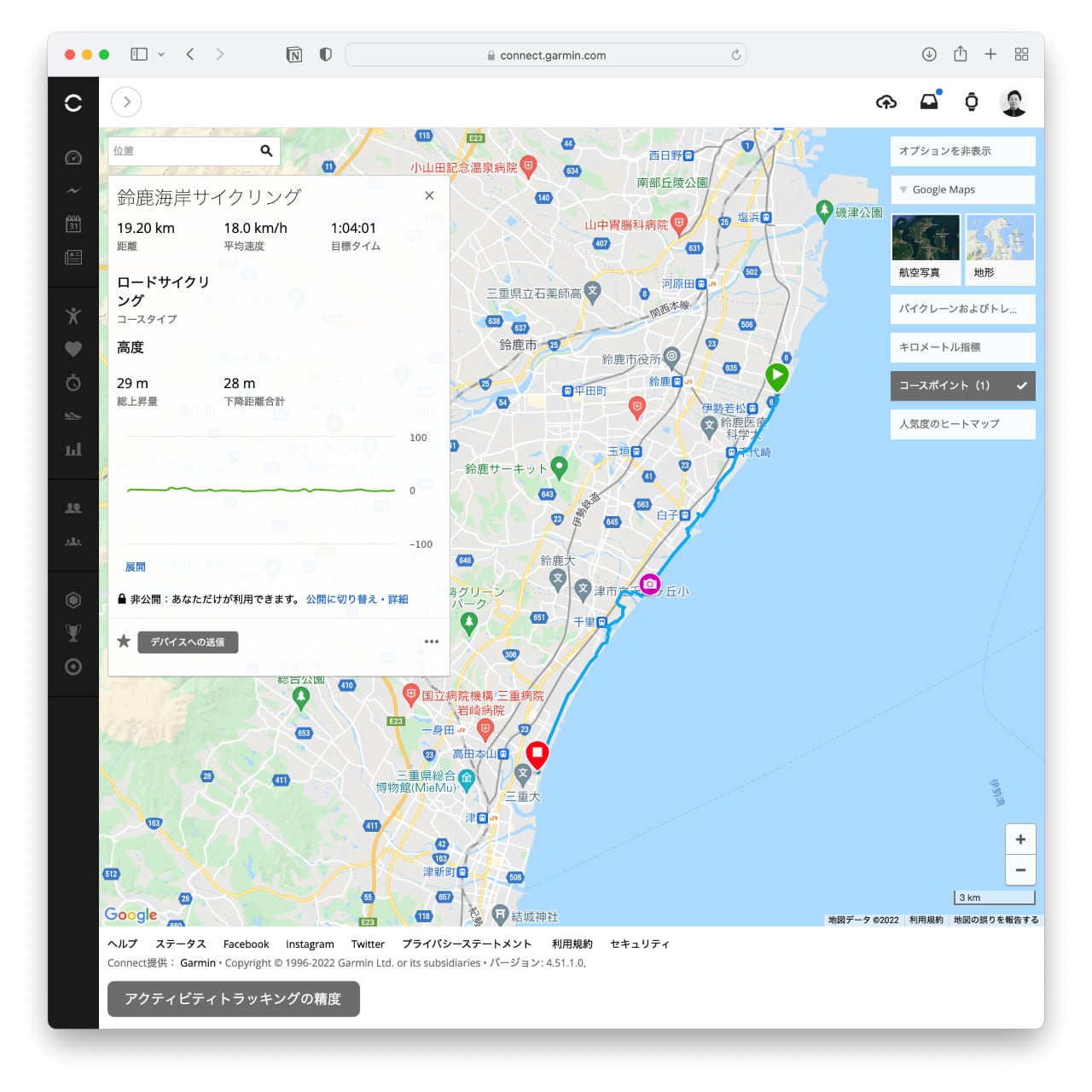Click オプションを非表示 menu item
Viewport: 1092px width, 1092px height.
[962, 151]
